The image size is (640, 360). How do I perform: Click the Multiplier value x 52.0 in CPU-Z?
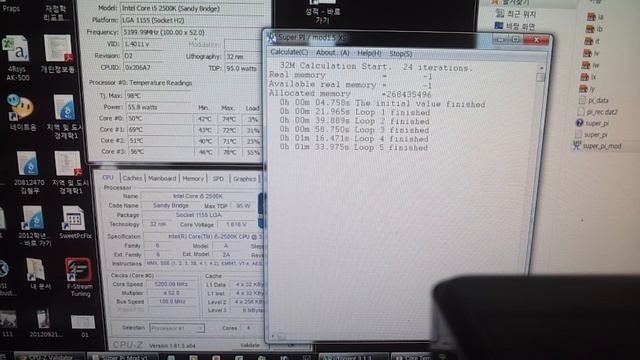[x=172, y=293]
